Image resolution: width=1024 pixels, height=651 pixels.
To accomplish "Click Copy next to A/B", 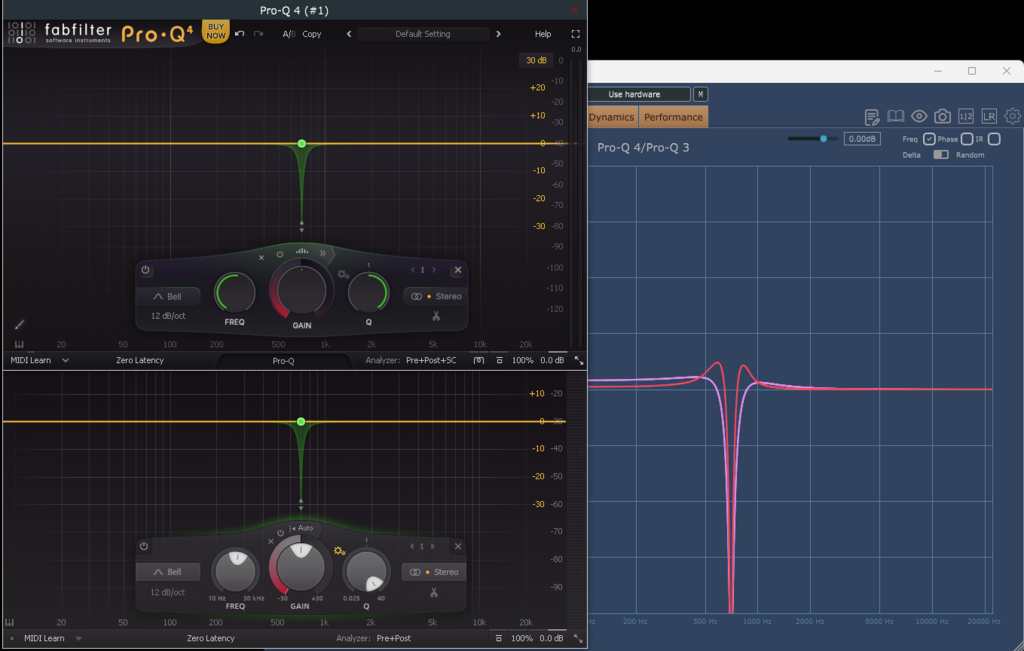I will 312,34.
